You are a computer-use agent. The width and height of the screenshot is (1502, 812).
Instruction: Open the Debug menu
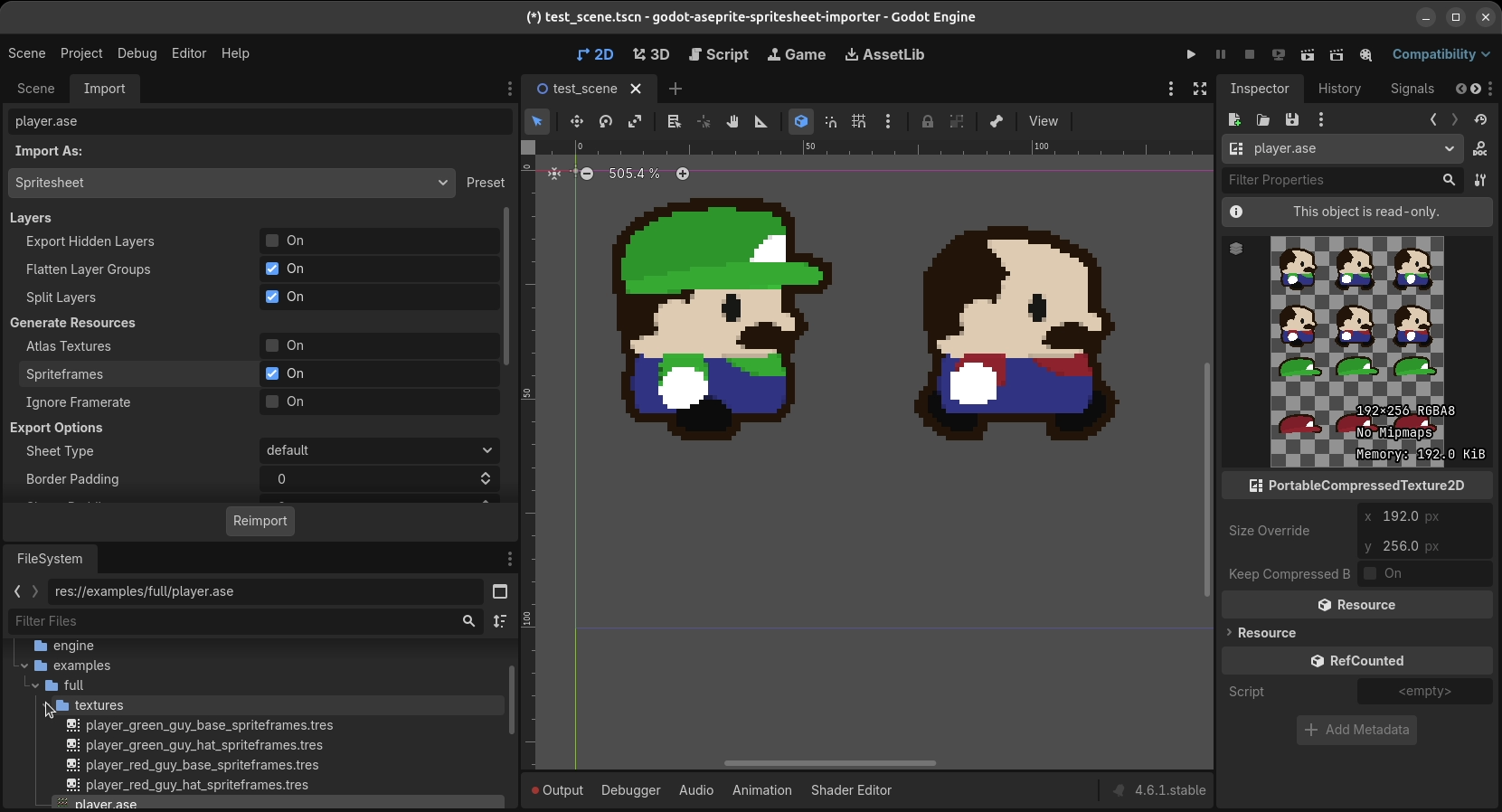click(137, 53)
